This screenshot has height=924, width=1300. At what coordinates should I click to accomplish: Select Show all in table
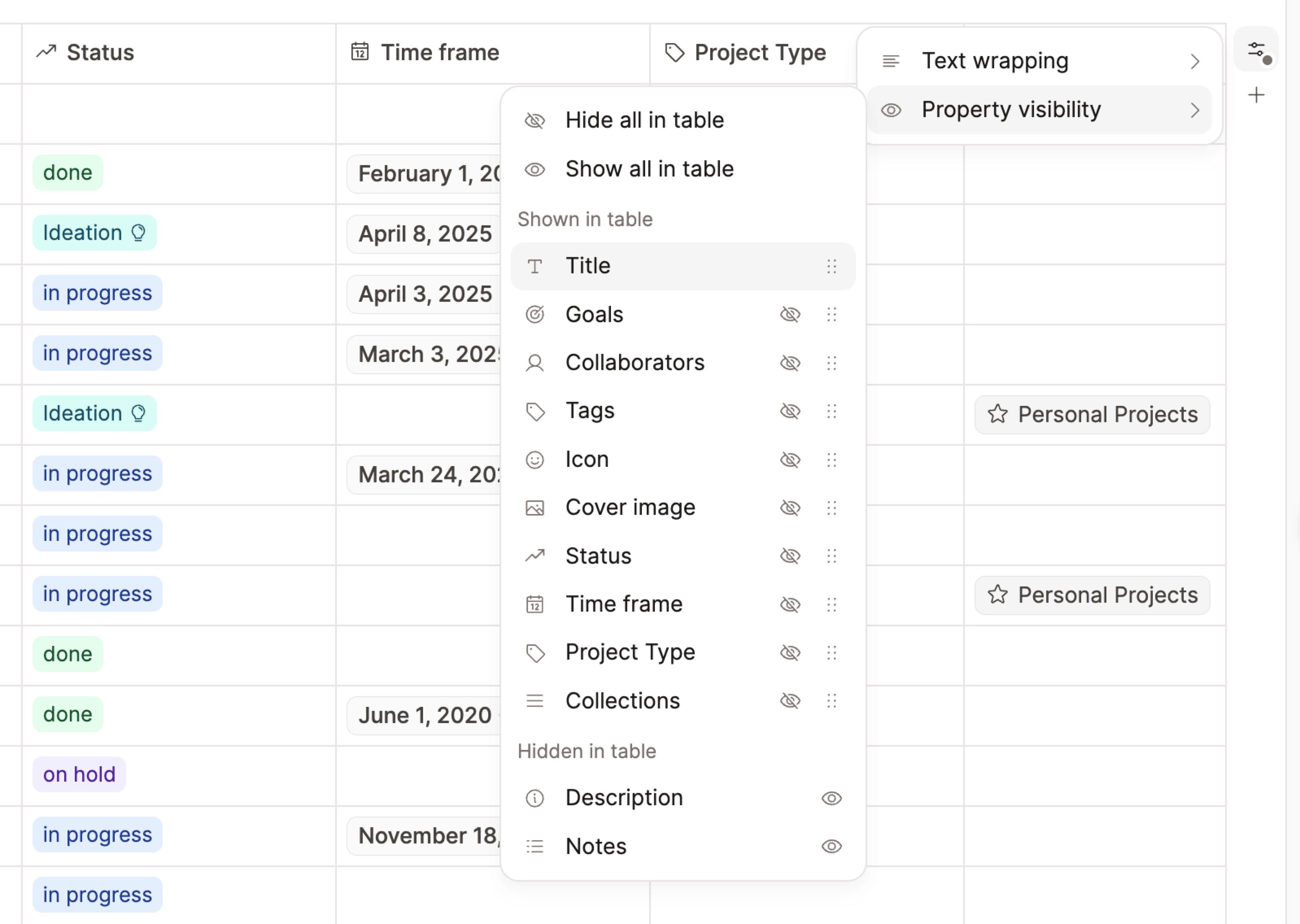(x=649, y=168)
